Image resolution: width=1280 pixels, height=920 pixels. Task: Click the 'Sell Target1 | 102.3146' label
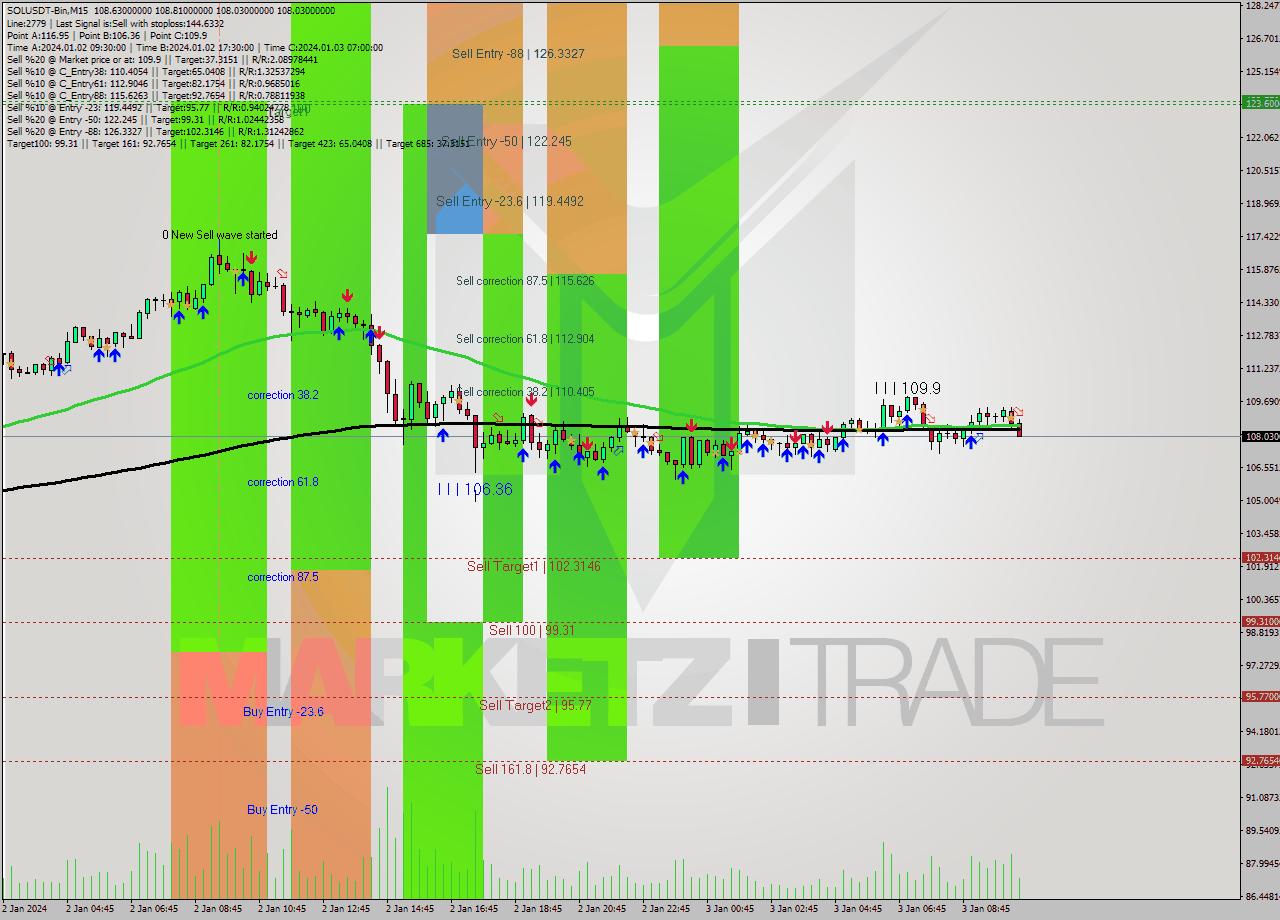coord(534,567)
